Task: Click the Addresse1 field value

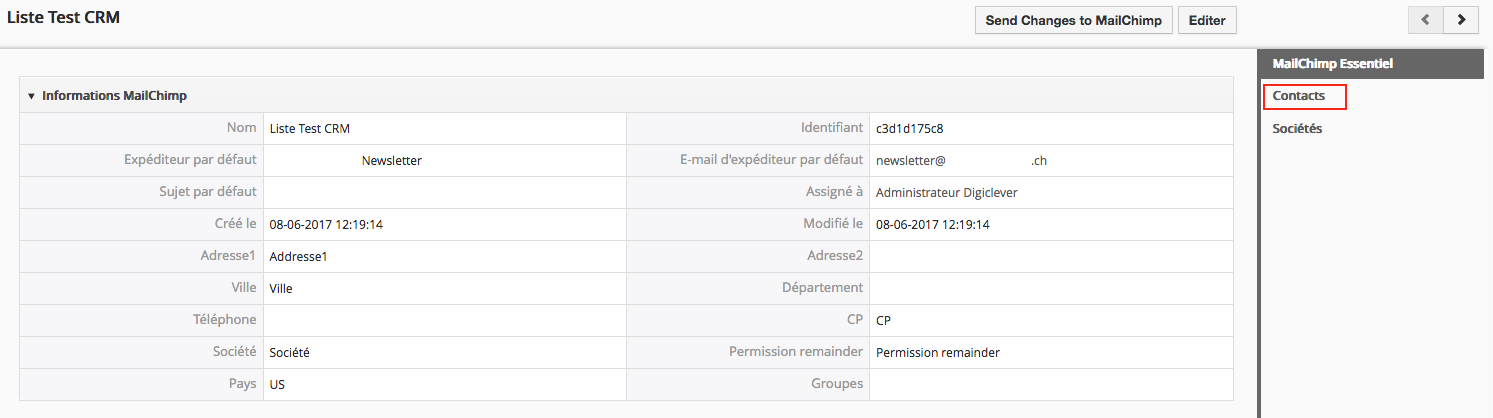Action: [x=298, y=256]
